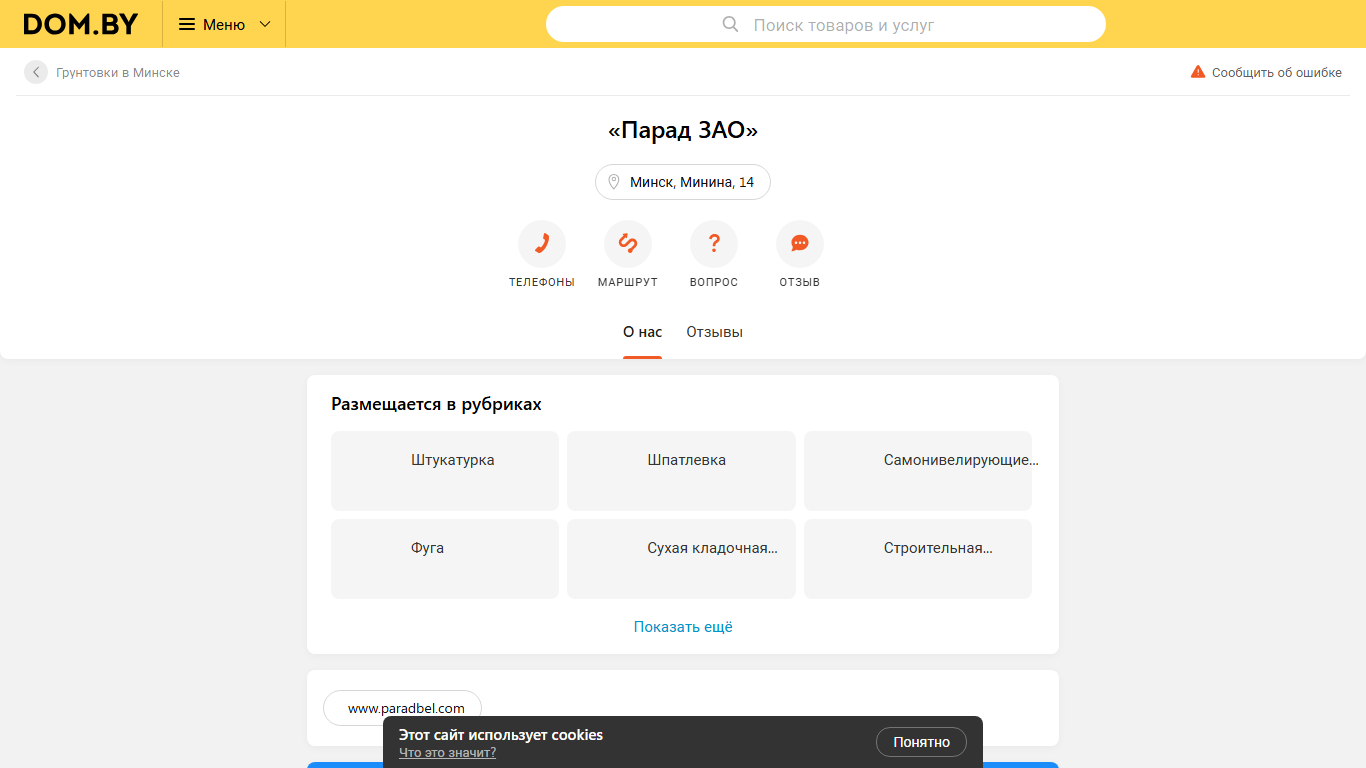Viewport: 1366px width, 768px height.
Task: Open the Сухая кладочная category card
Action: 681,559
